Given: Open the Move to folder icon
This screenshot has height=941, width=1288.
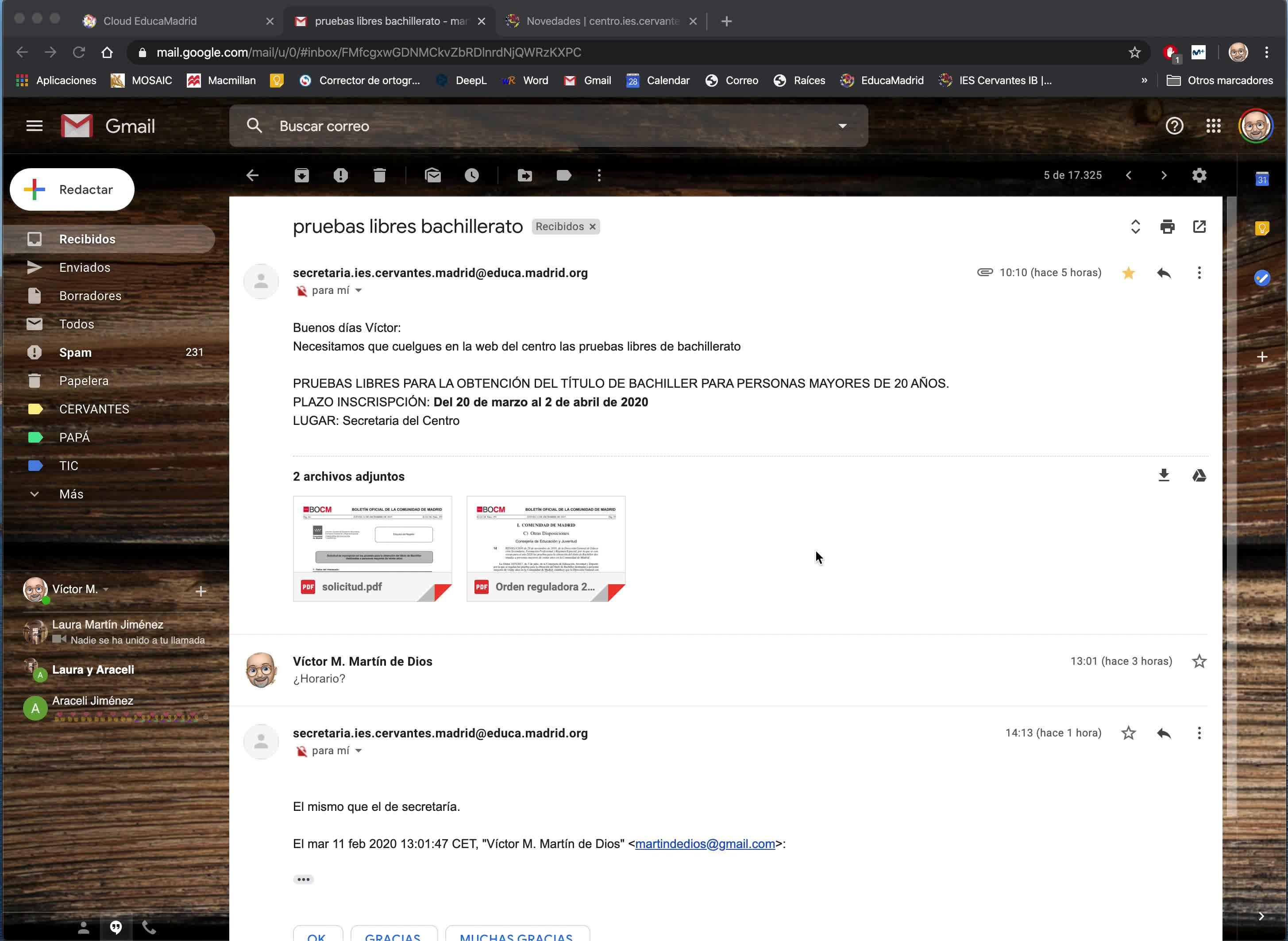Looking at the screenshot, I should 524,175.
